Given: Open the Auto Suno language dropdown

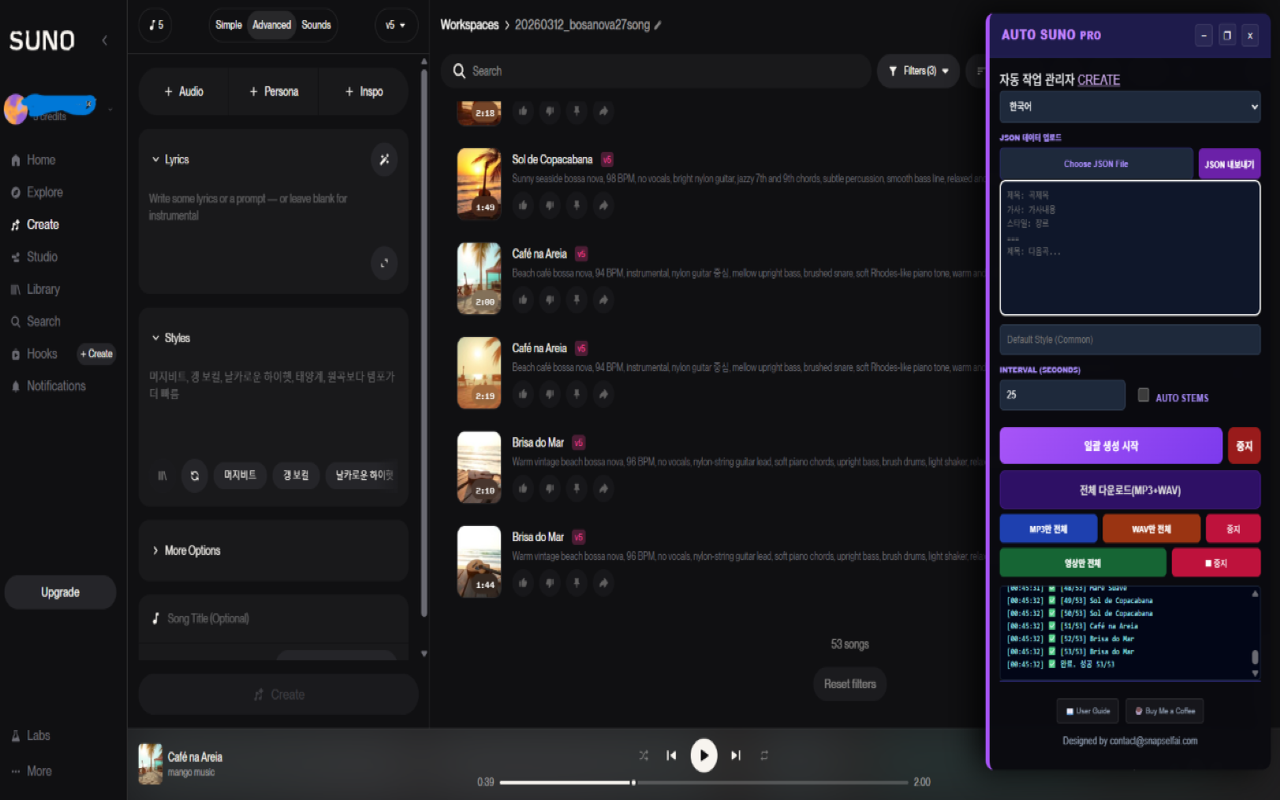Looking at the screenshot, I should click(x=1130, y=106).
